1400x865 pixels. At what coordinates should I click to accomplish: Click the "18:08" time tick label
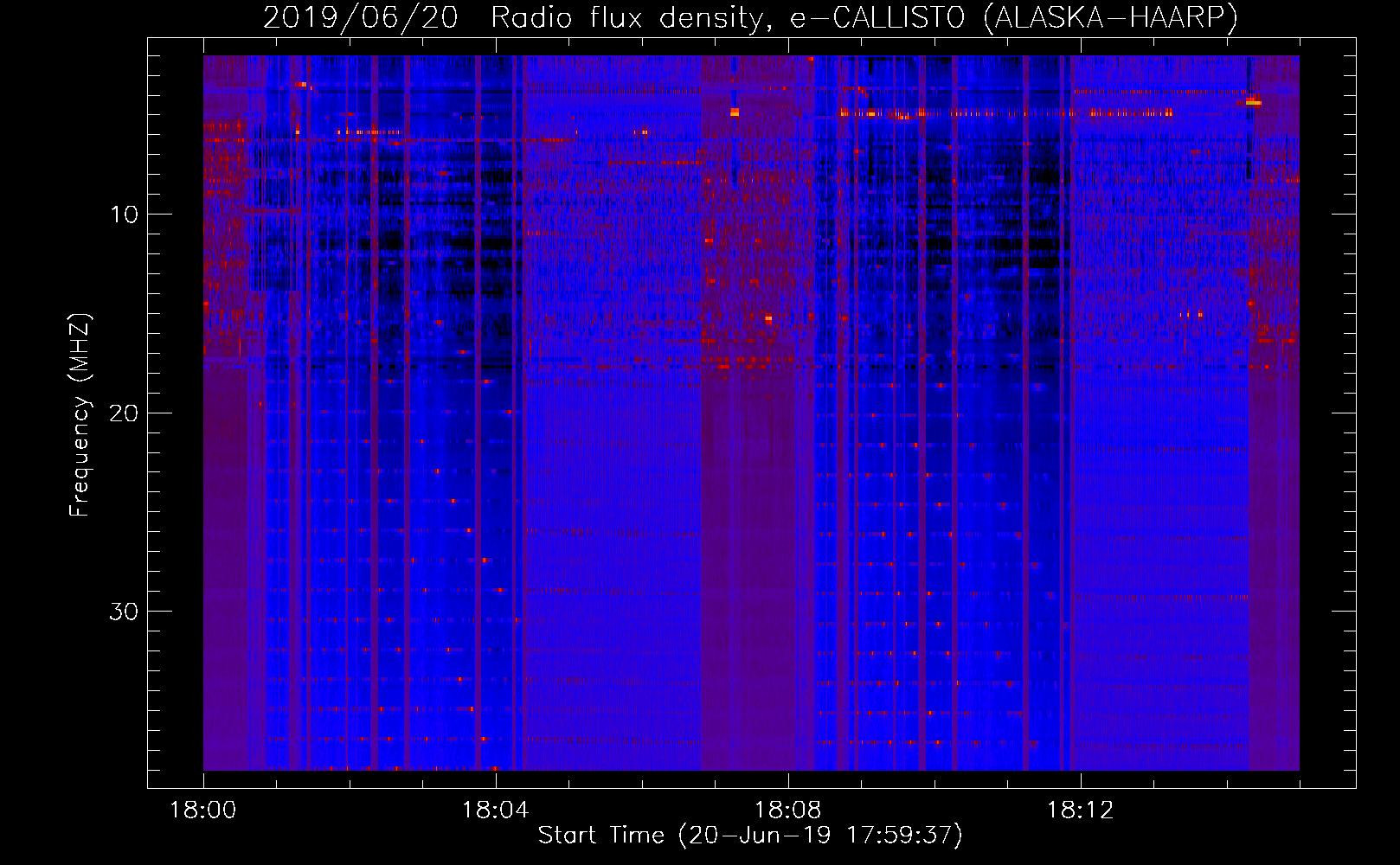788,811
